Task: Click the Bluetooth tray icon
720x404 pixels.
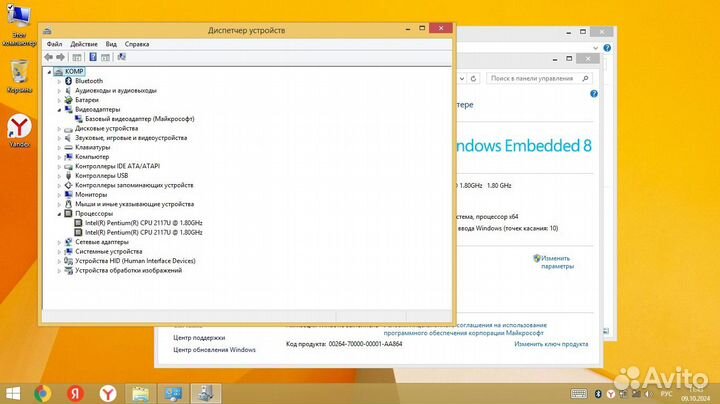Action: coord(598,394)
